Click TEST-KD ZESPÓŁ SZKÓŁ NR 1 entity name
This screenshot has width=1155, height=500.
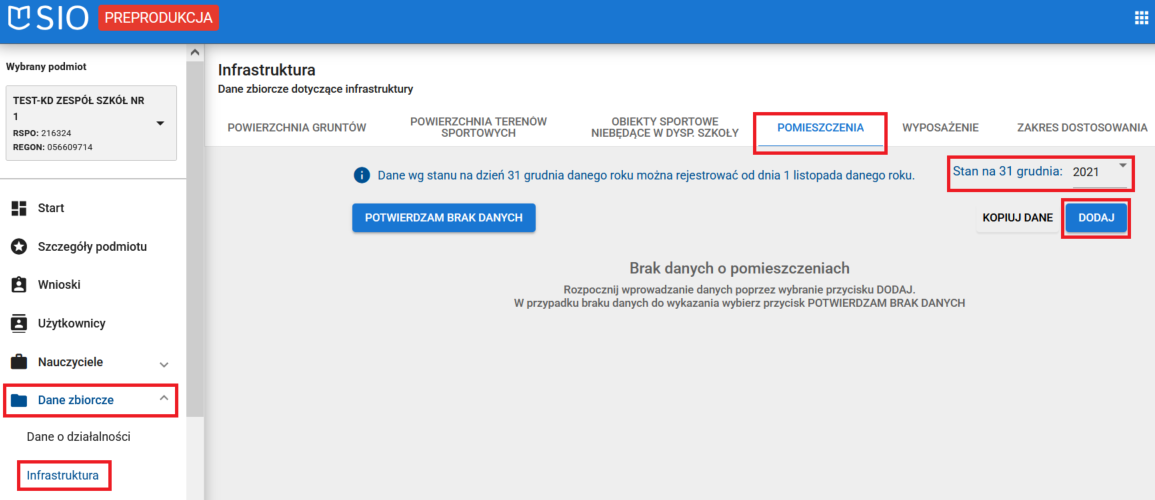click(x=79, y=109)
